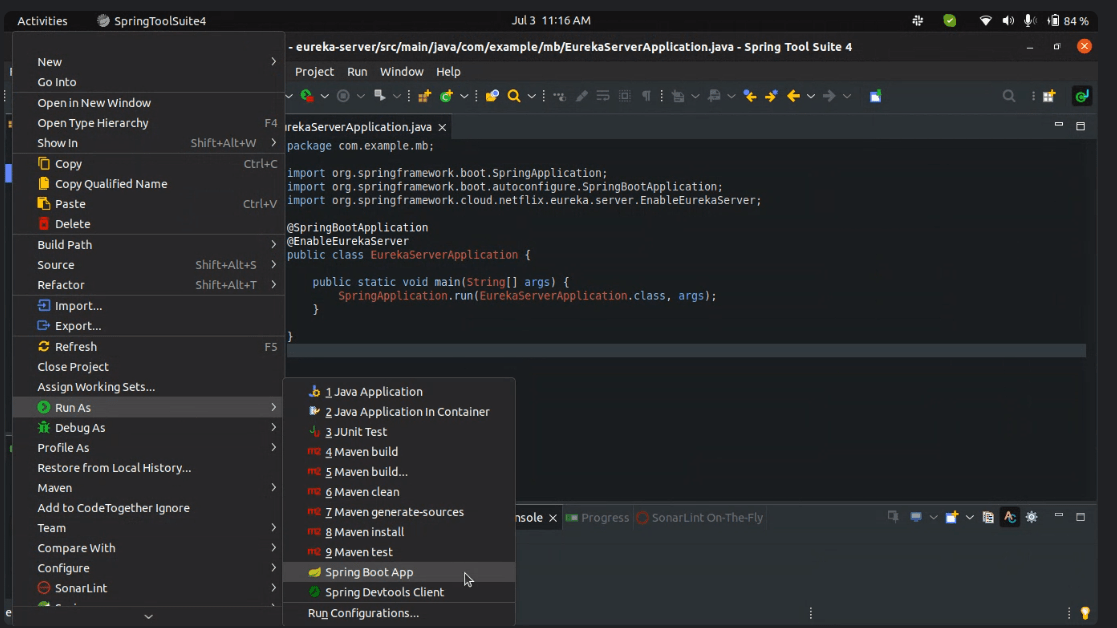Open the Display Selected Console dropdown

click(933, 517)
